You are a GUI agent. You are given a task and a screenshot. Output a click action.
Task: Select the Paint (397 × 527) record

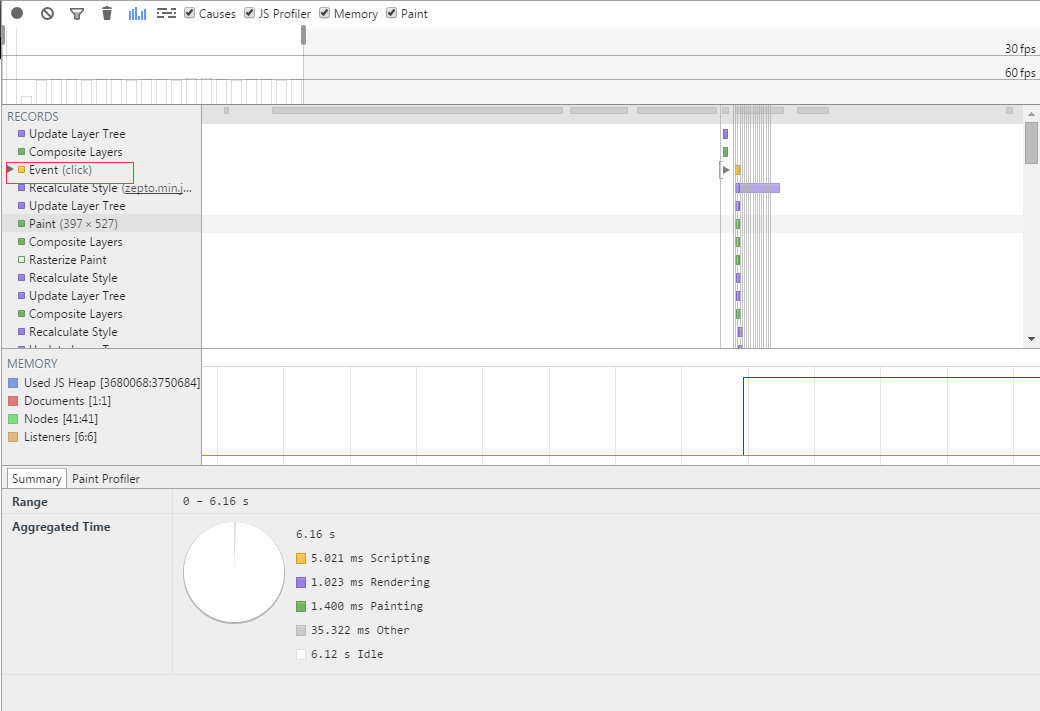pyautogui.click(x=73, y=224)
